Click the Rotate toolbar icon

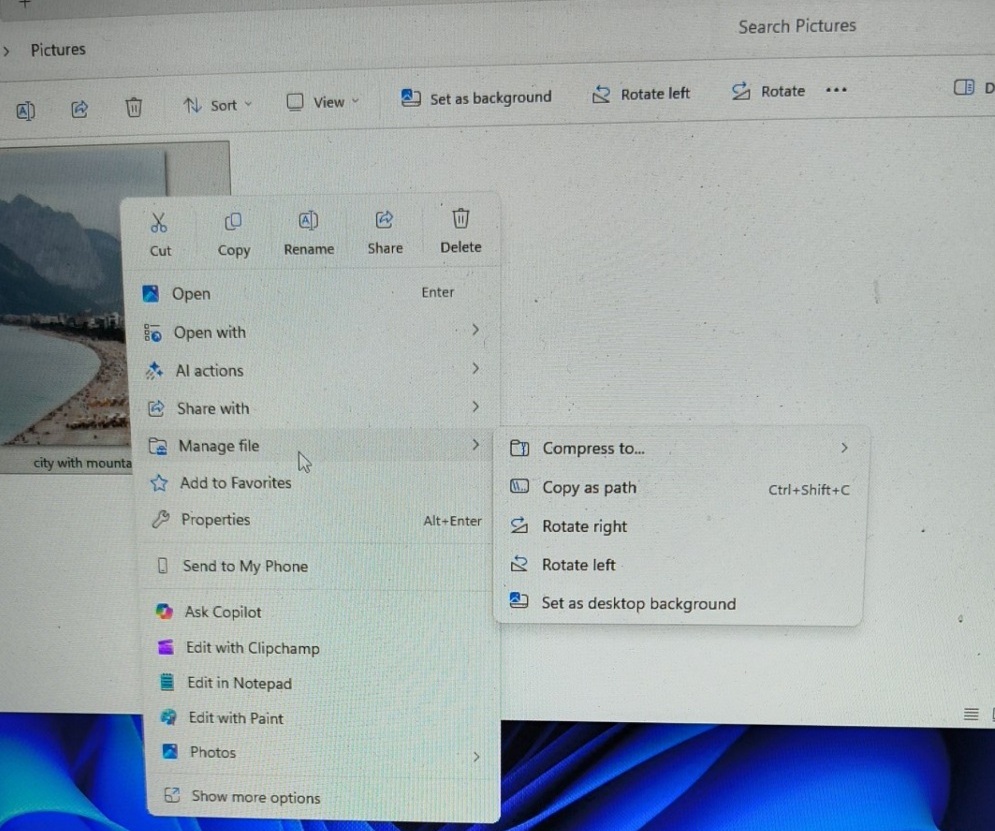click(x=741, y=91)
